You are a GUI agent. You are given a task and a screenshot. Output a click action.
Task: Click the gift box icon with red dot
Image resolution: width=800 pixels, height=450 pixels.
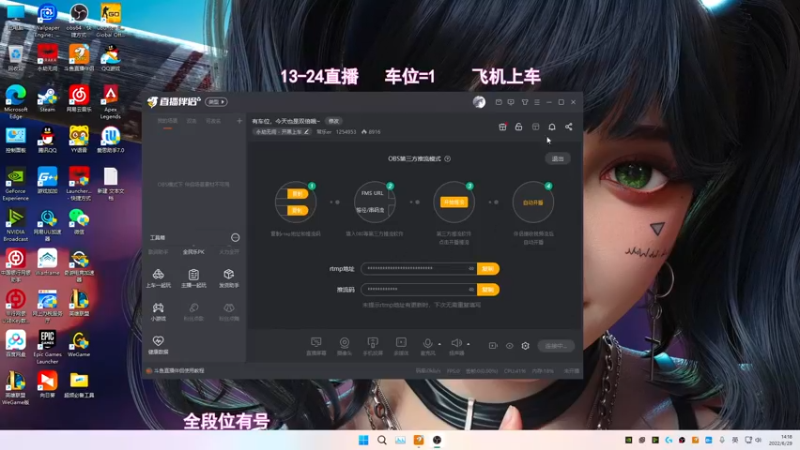(502, 127)
